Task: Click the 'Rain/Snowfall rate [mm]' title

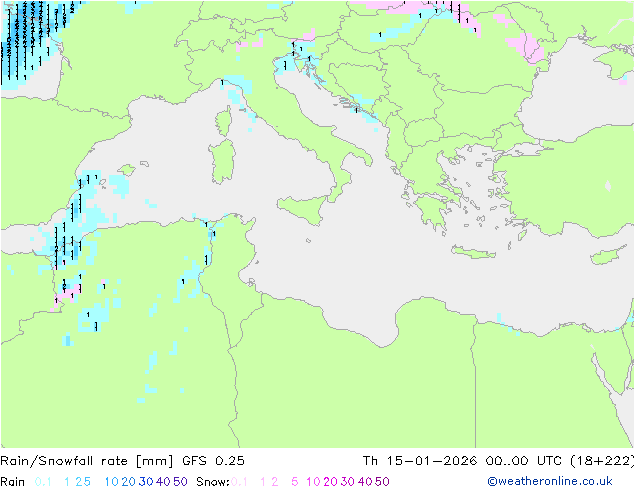Action: click(x=87, y=461)
